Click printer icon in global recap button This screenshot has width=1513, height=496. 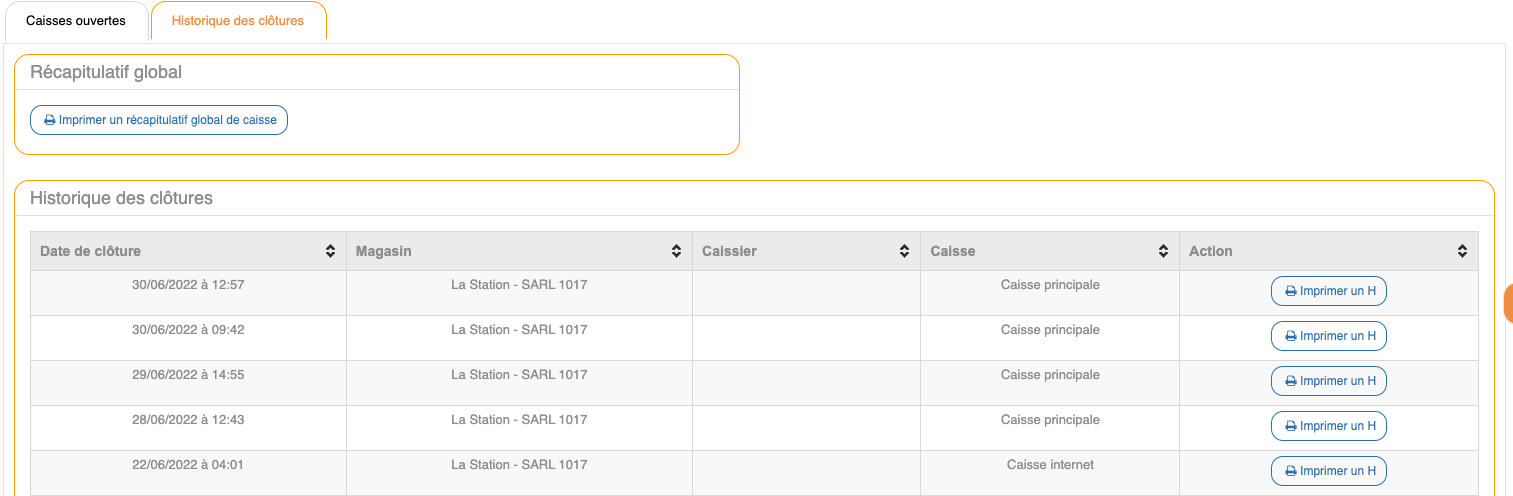50,120
